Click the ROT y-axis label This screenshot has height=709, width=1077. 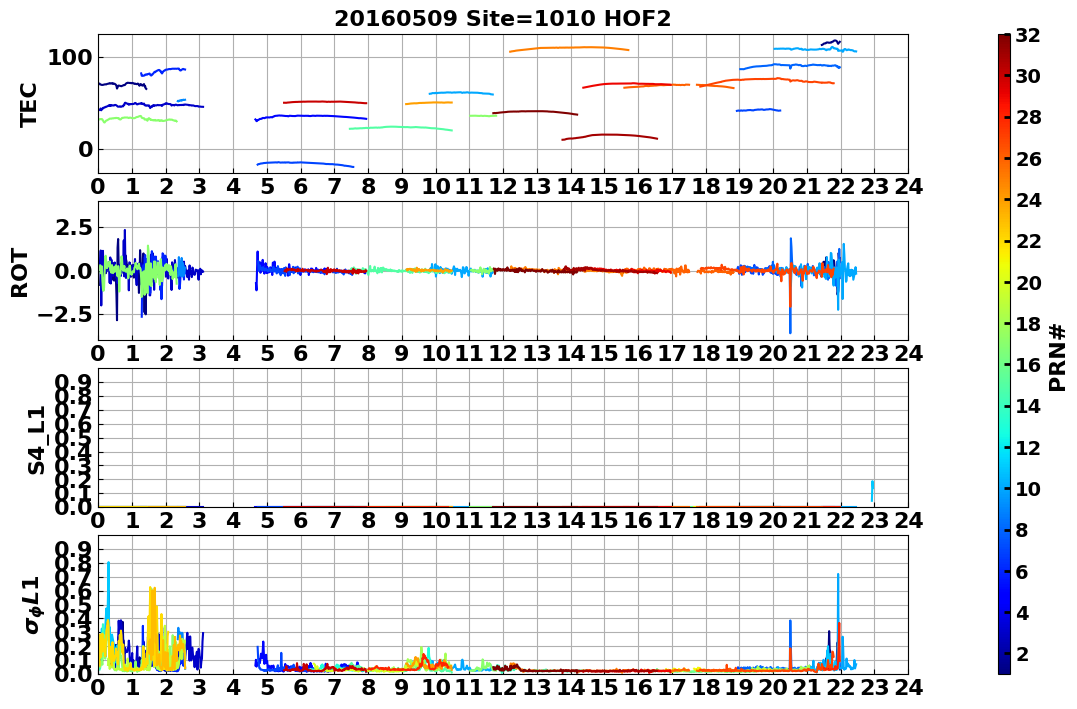tap(20, 273)
